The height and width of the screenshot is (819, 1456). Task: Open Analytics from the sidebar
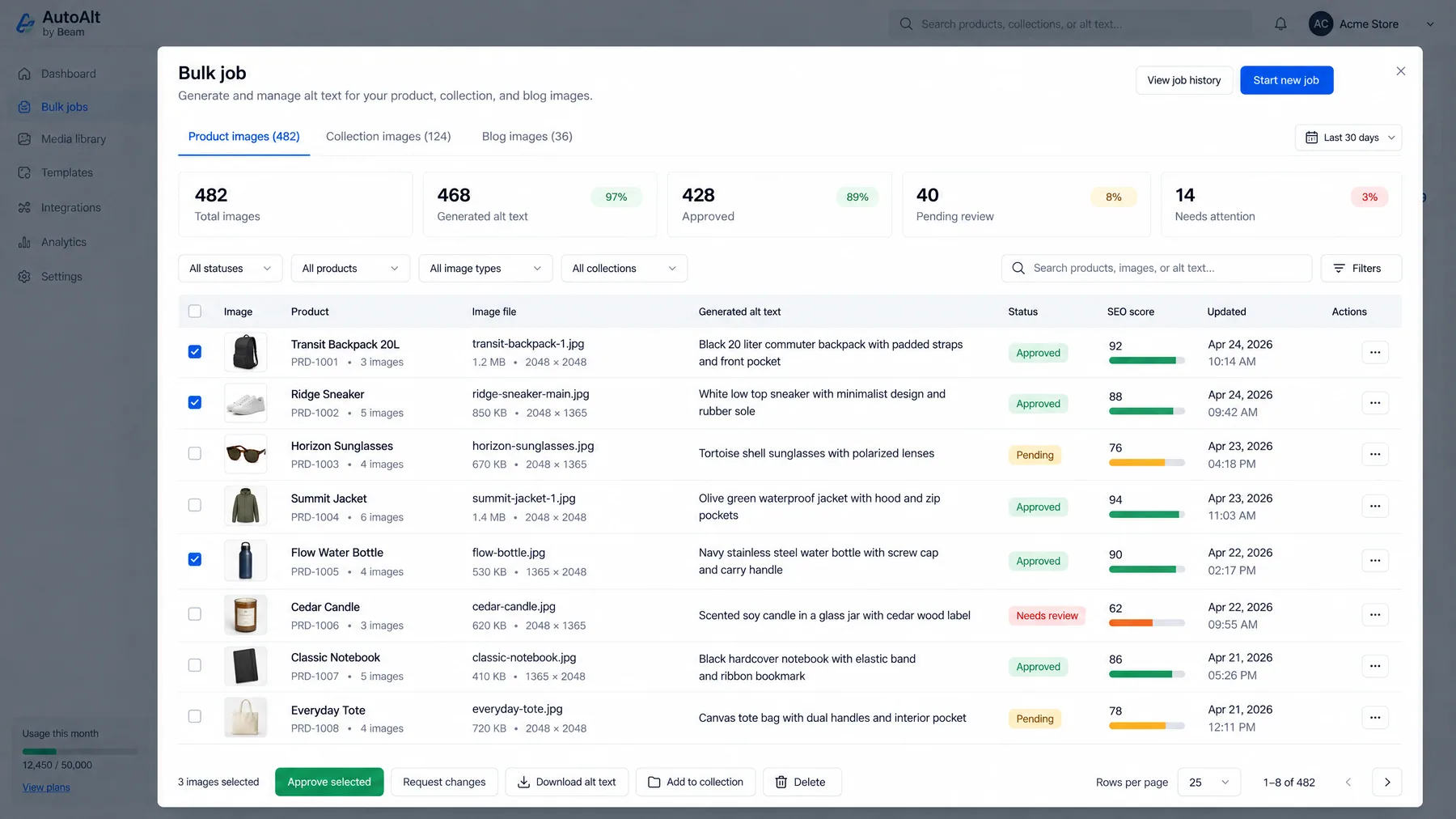point(64,242)
